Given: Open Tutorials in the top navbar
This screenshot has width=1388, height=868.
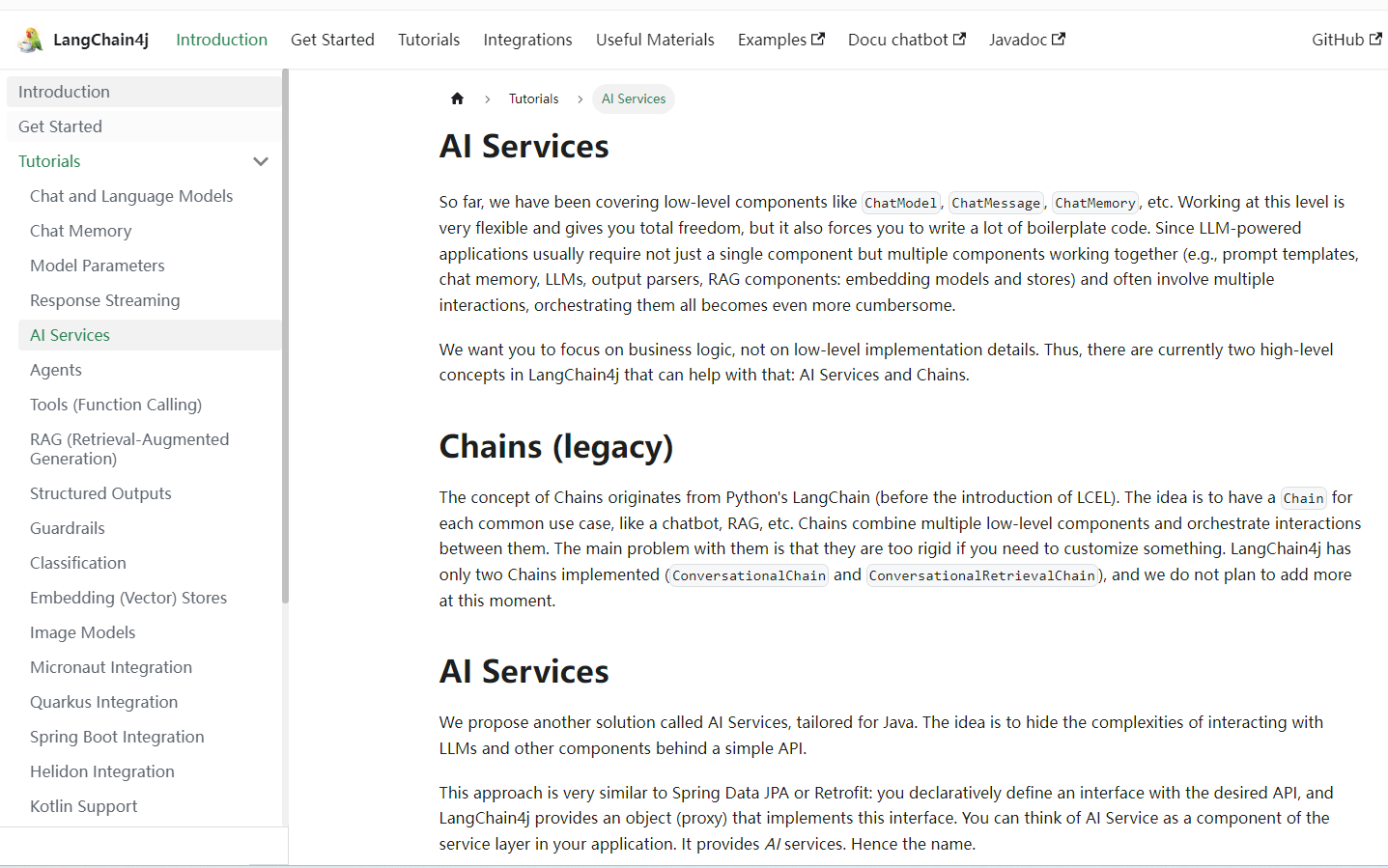Looking at the screenshot, I should (x=429, y=40).
